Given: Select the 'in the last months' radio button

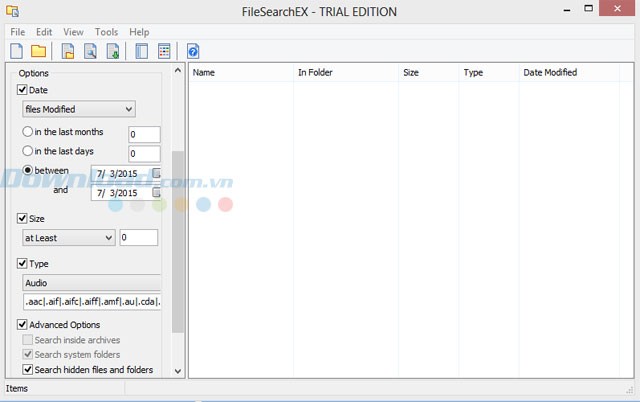Looking at the screenshot, I should pos(27,131).
